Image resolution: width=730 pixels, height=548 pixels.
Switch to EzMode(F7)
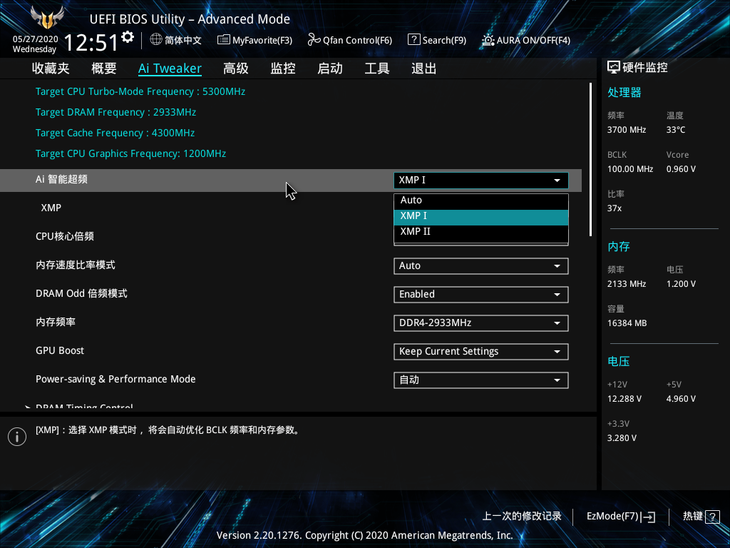621,516
